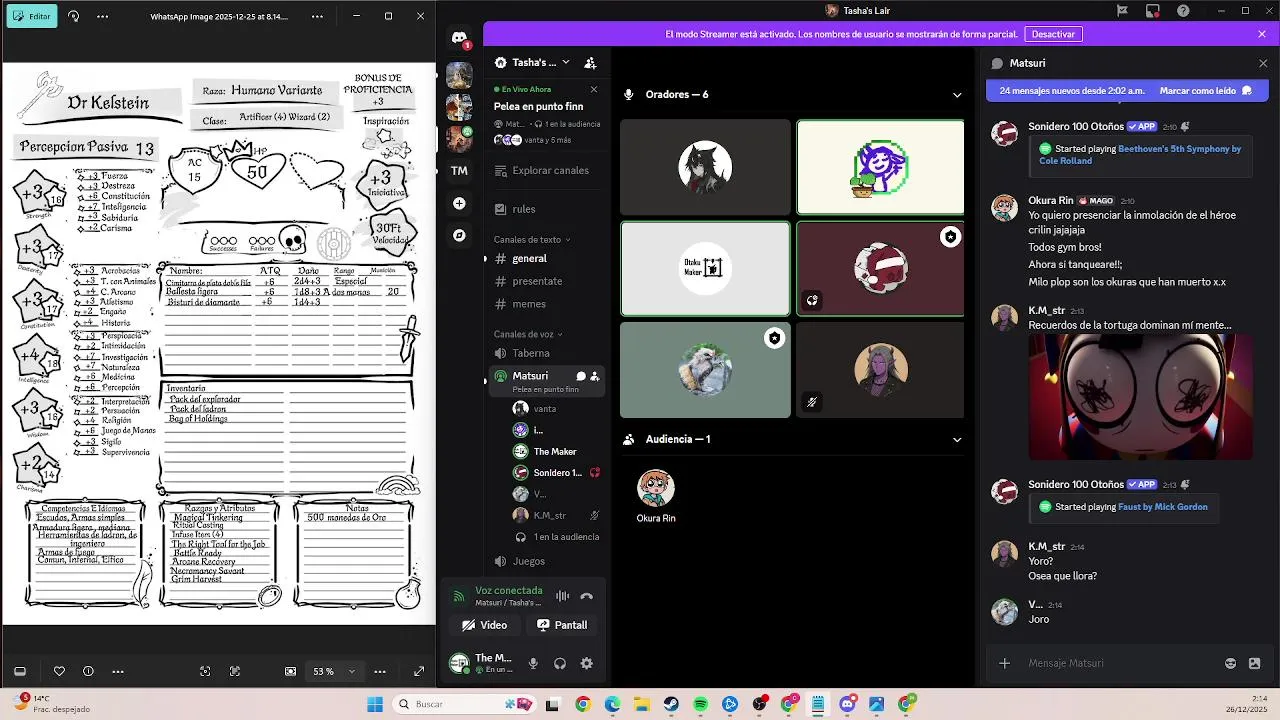The image size is (1280, 720).
Task: Click invite people icon next to server name
Action: coord(590,62)
